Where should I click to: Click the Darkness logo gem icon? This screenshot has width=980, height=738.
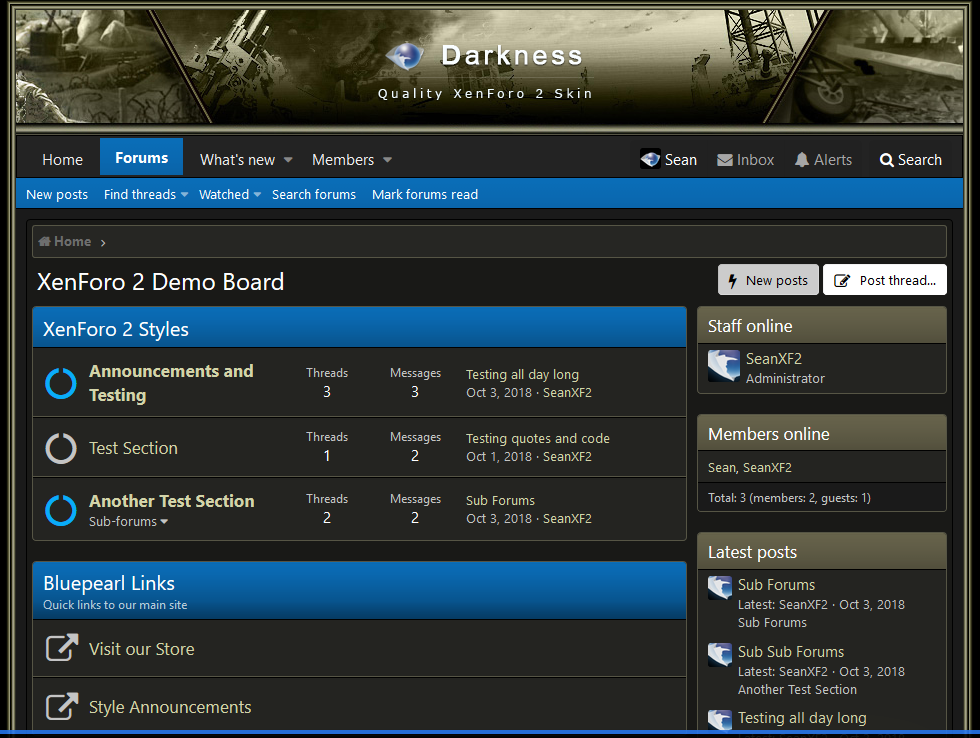click(x=404, y=56)
